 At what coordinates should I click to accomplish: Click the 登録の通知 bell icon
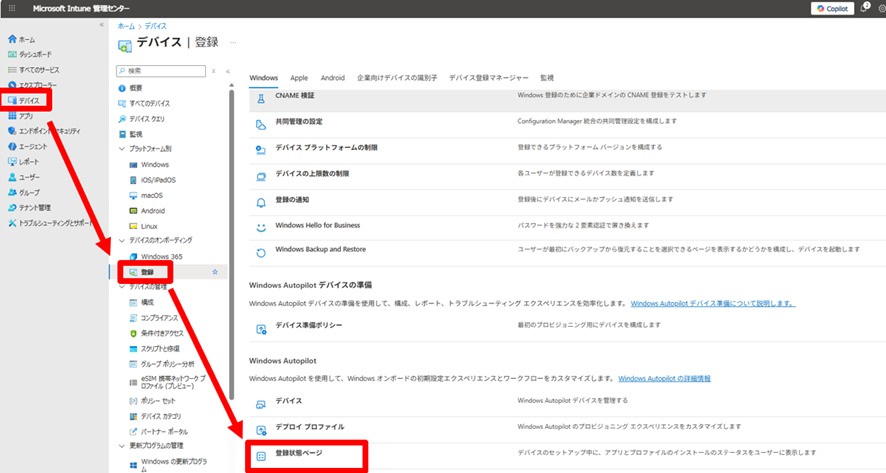(261, 201)
